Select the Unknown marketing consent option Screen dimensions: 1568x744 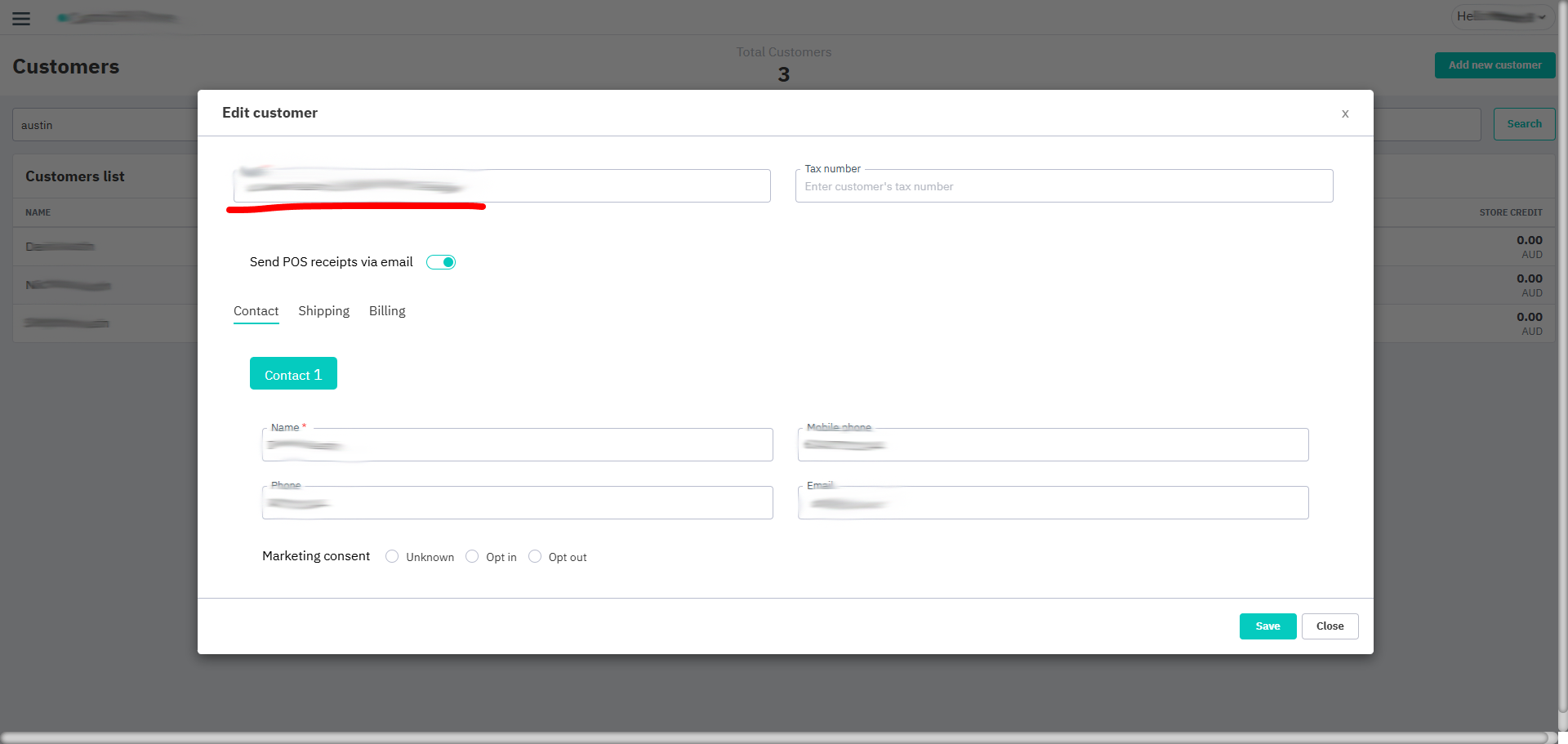click(x=392, y=556)
